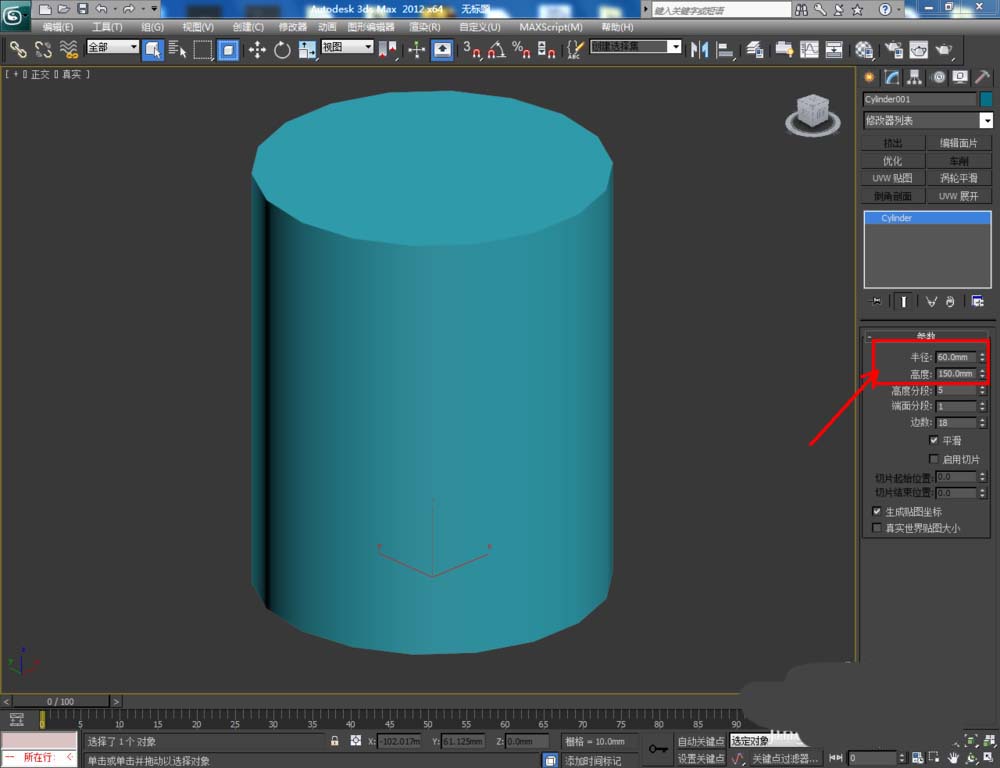Viewport: 1000px width, 768px height.
Task: Click the Select and Link chain icon
Action: pyautogui.click(x=18, y=49)
